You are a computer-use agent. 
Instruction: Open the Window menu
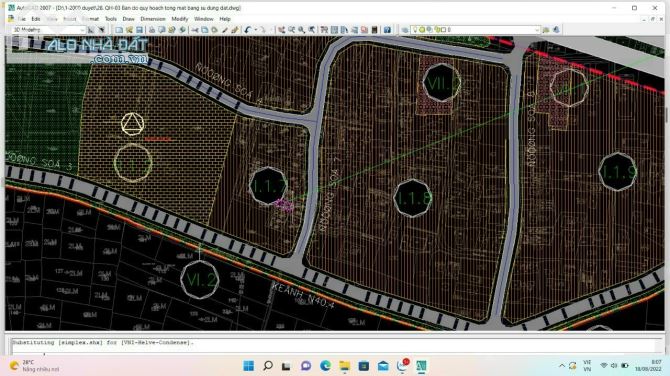(203, 19)
